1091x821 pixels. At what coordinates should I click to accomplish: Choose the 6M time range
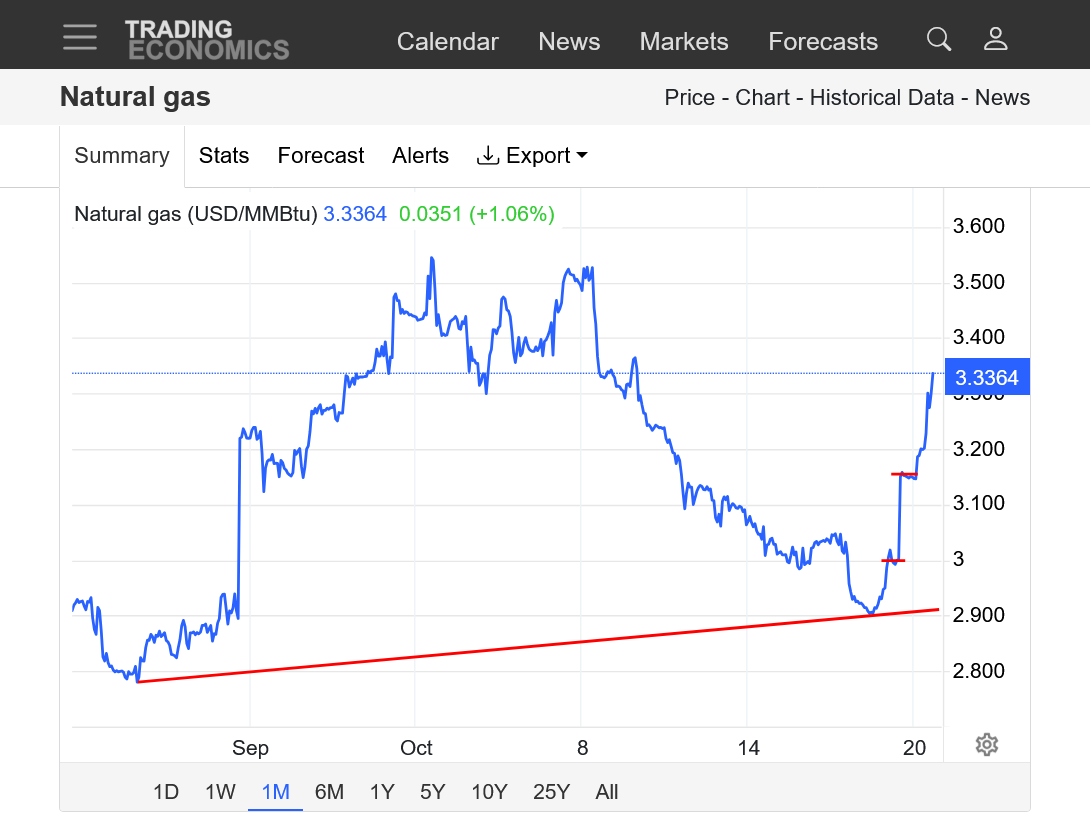(329, 792)
